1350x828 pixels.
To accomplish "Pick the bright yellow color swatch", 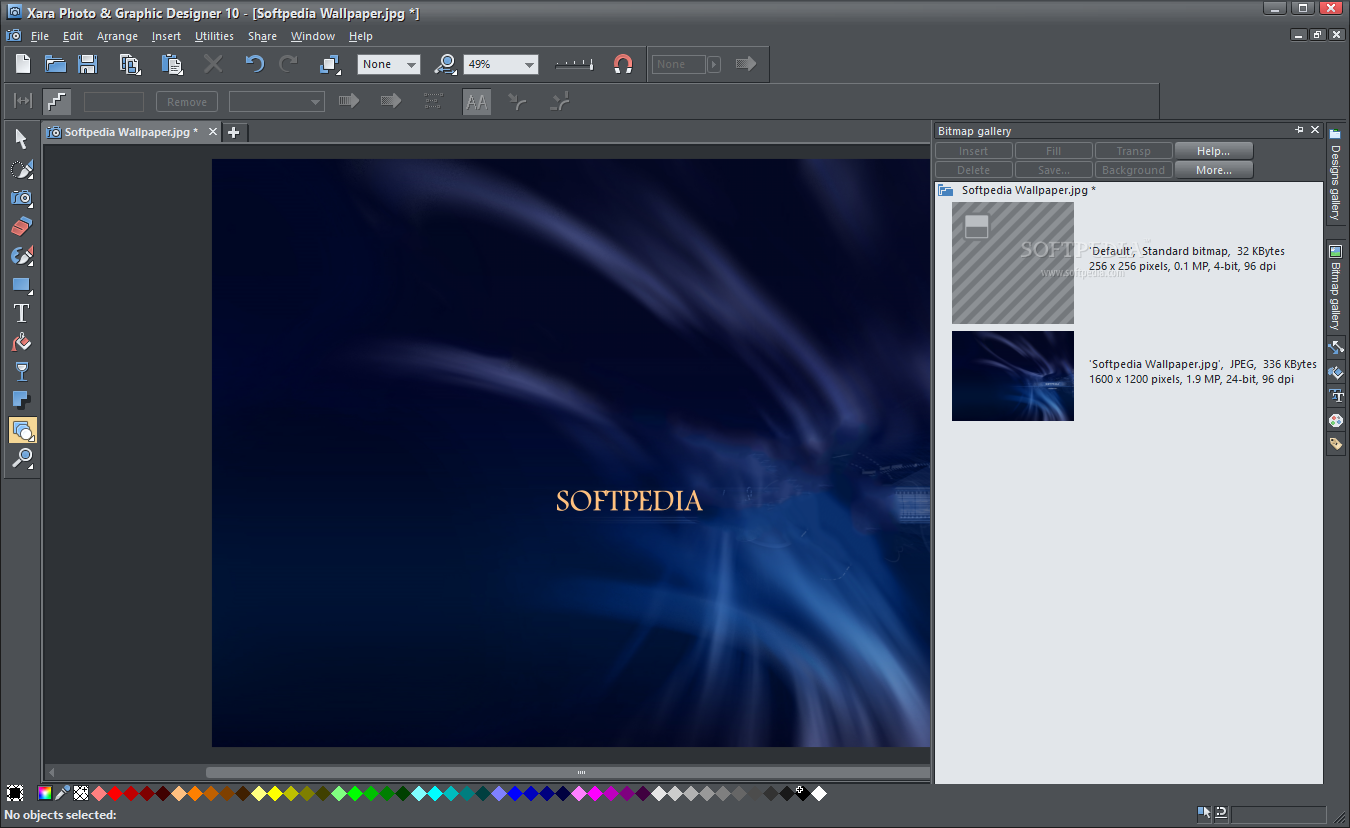I will [275, 794].
